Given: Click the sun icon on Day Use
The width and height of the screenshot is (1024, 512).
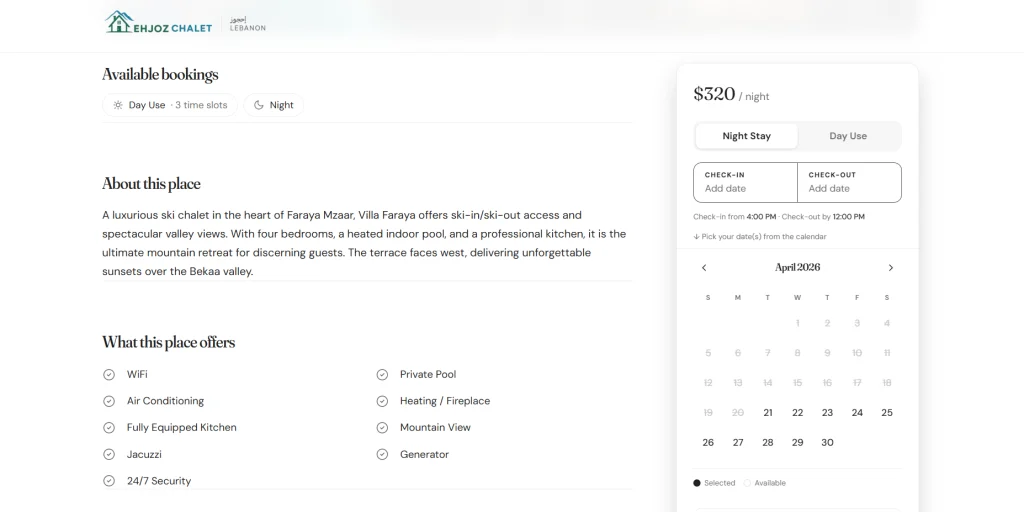Looking at the screenshot, I should (118, 105).
